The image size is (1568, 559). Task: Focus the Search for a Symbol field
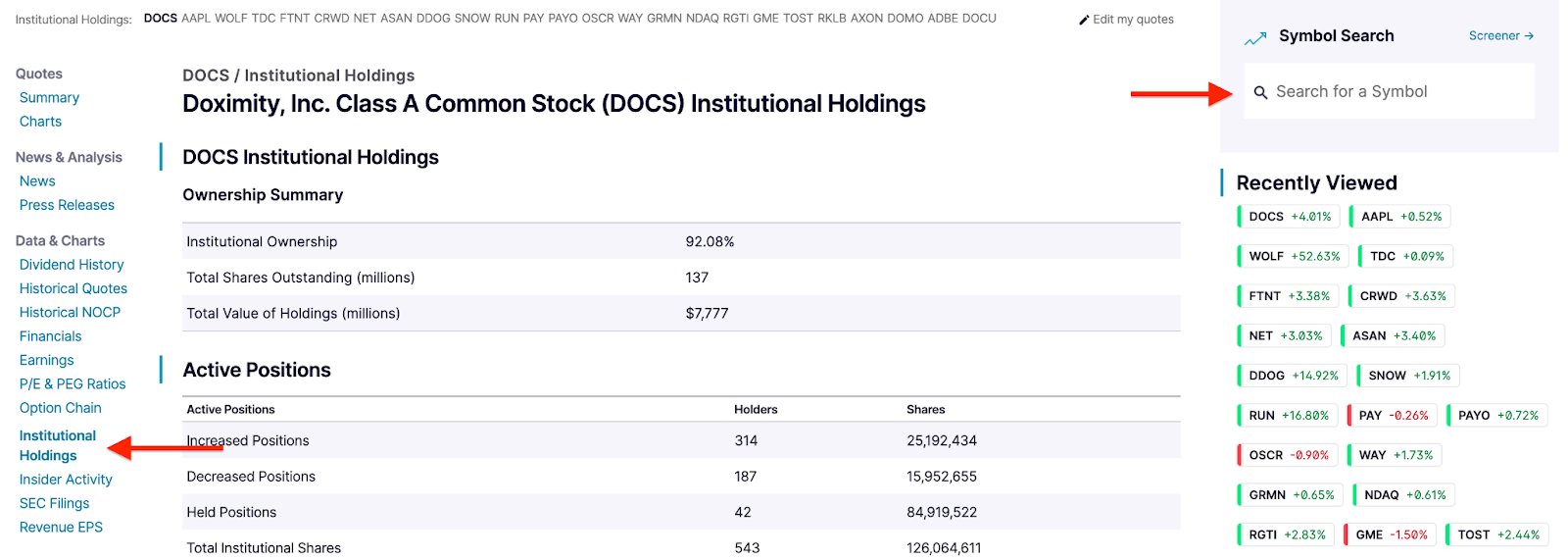(1389, 91)
